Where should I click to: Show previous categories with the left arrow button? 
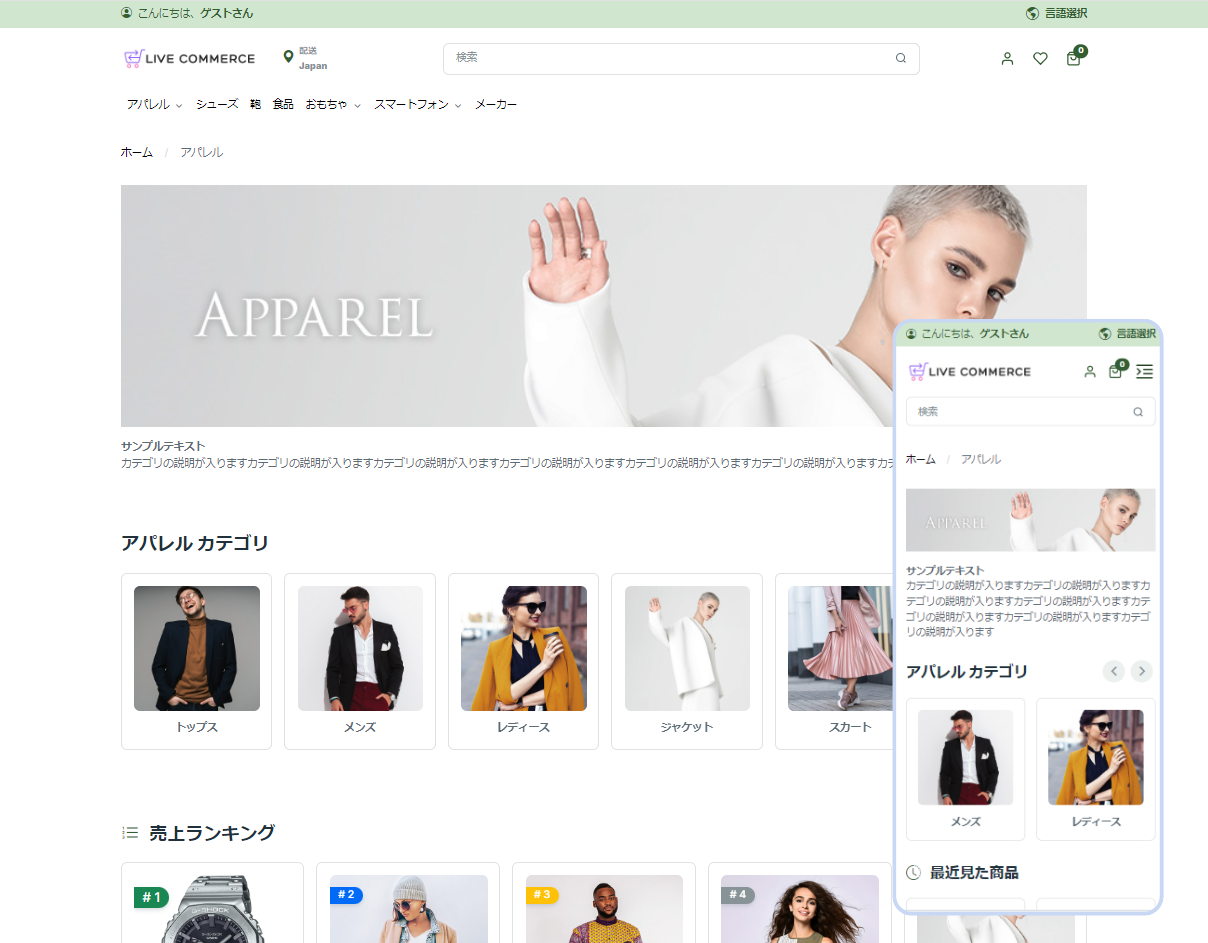click(x=1113, y=672)
